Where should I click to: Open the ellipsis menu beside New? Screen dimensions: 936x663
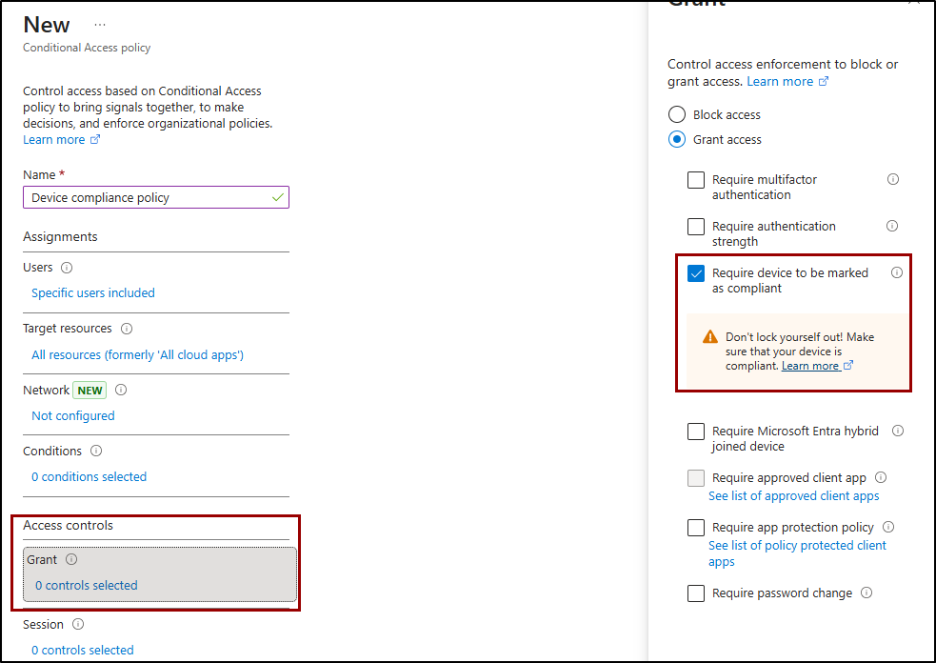pyautogui.click(x=99, y=24)
